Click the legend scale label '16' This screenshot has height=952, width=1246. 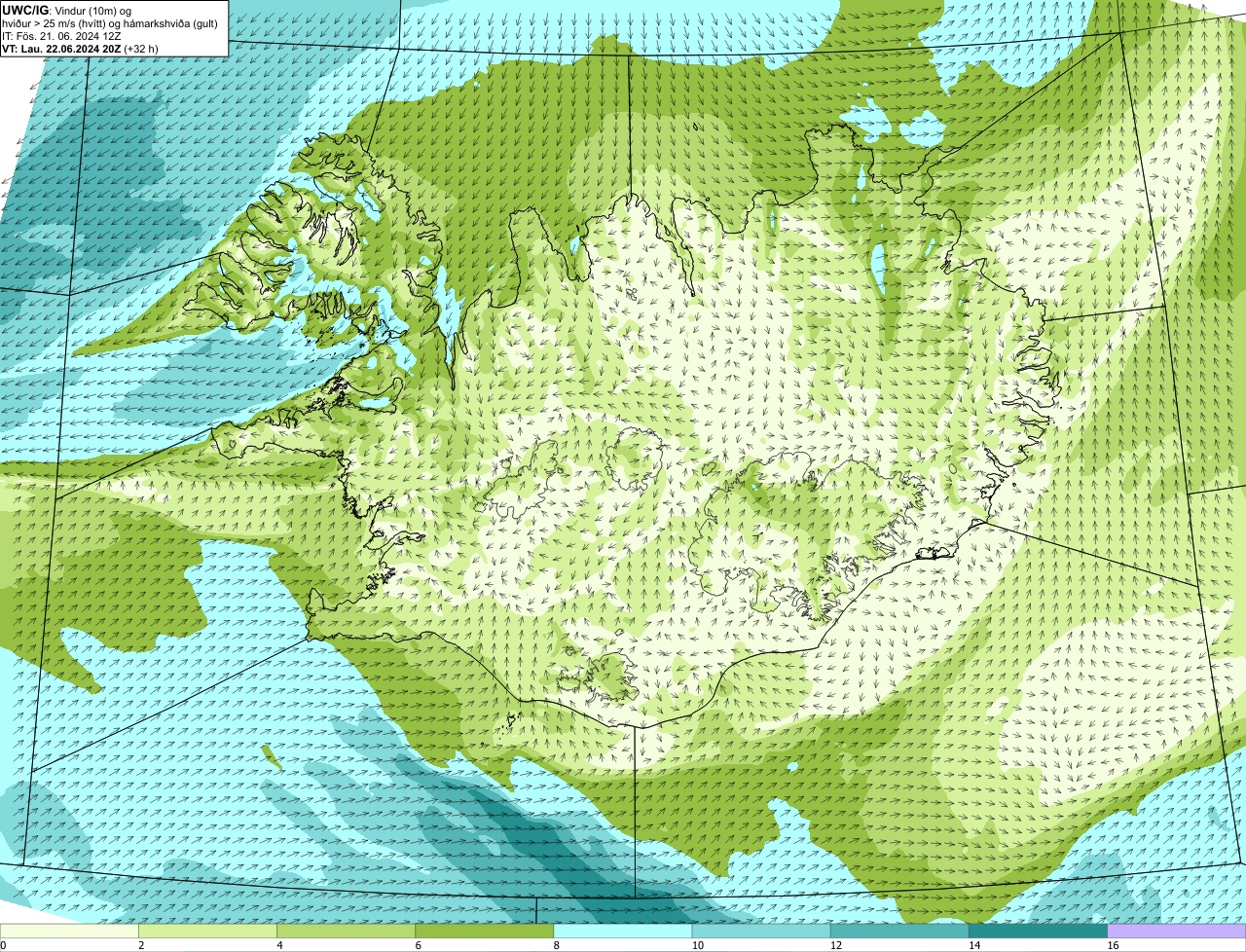pos(1113,945)
